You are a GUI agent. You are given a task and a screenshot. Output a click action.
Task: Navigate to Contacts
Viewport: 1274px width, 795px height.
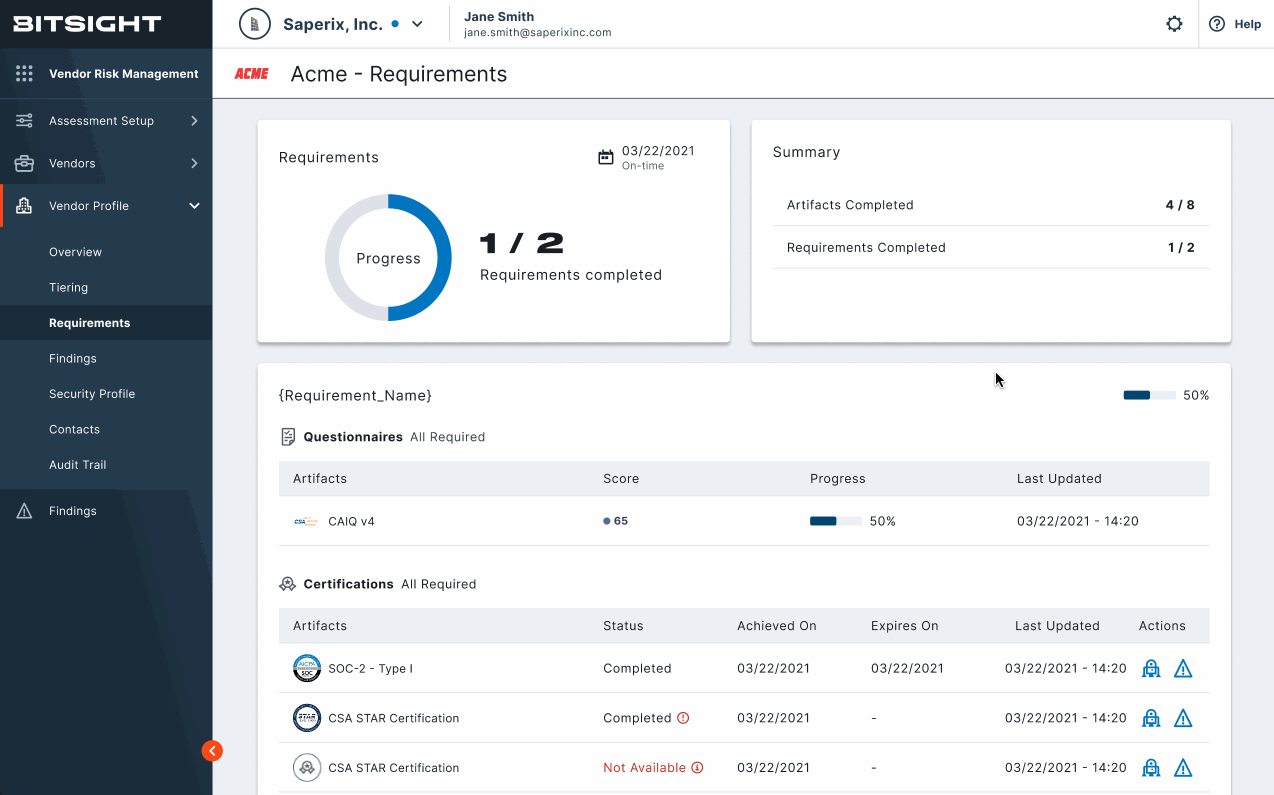click(x=74, y=429)
